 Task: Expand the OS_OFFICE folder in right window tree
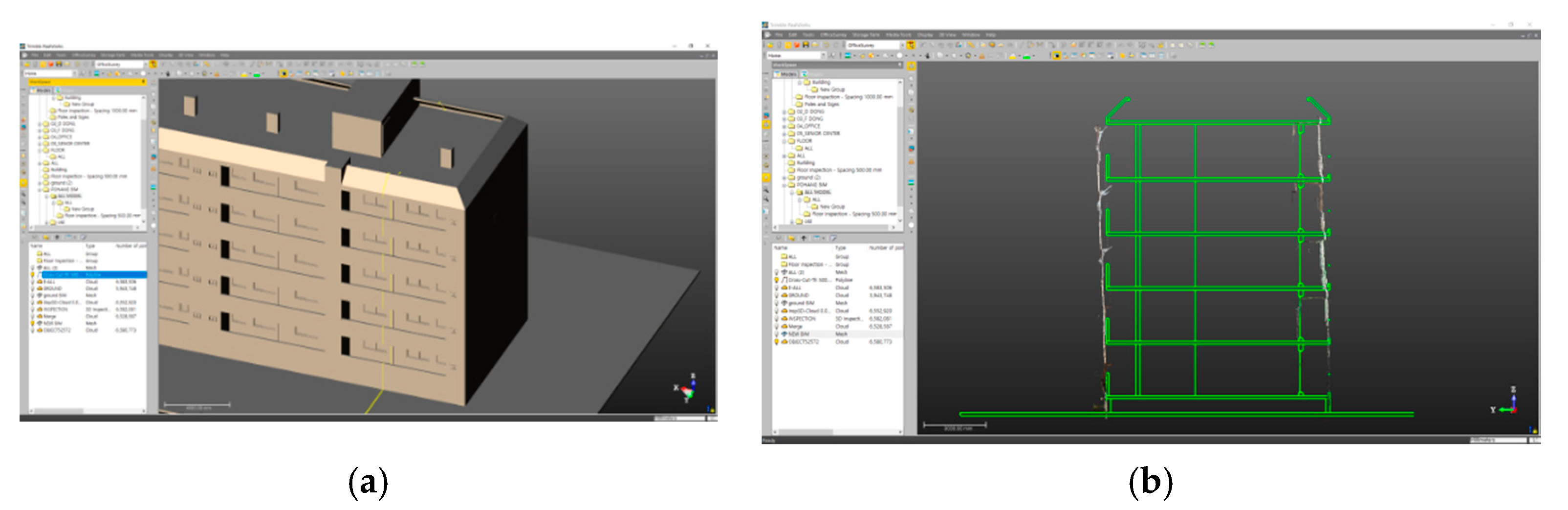point(784,126)
